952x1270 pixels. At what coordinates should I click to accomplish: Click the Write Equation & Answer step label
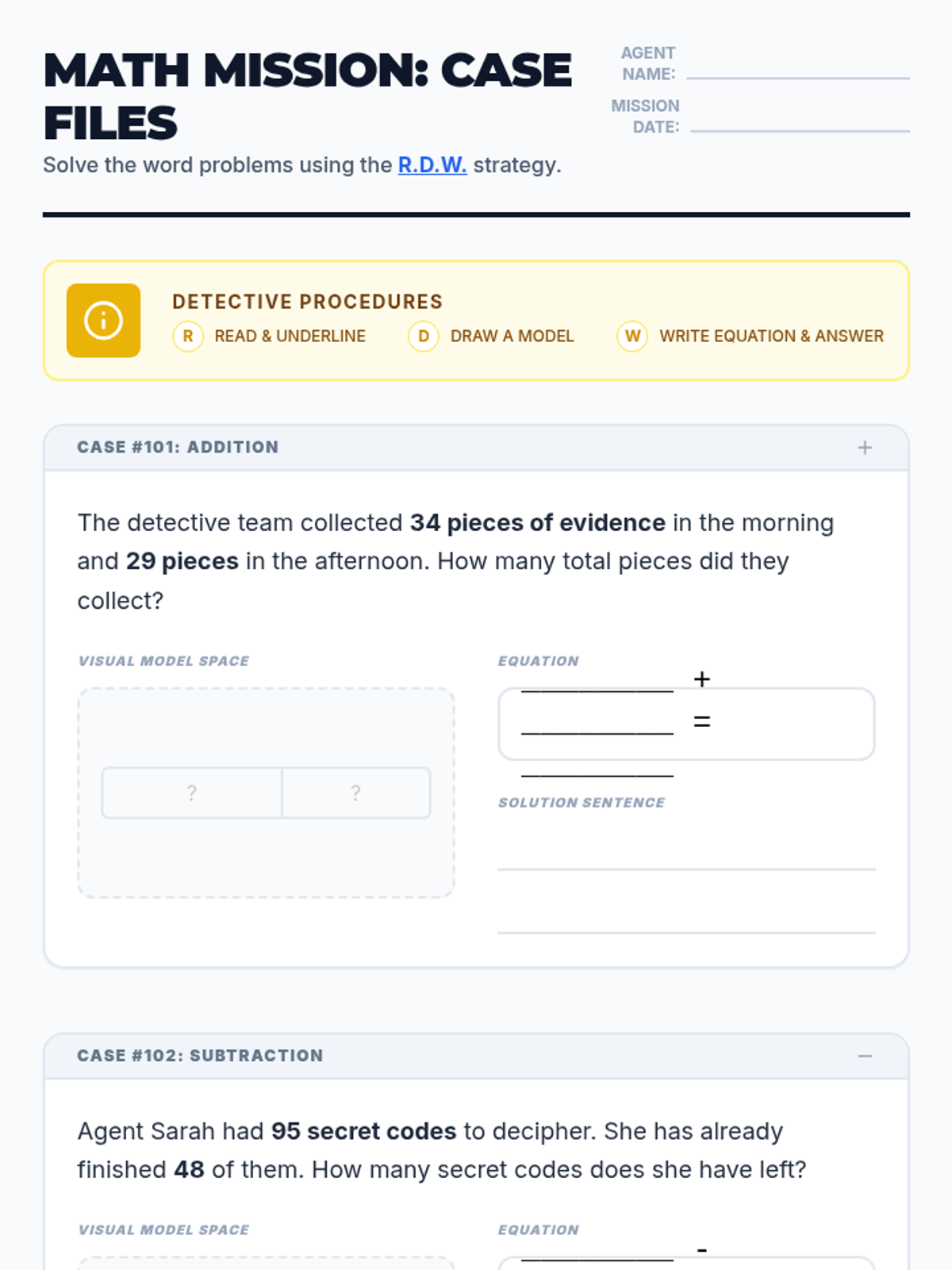[771, 337]
